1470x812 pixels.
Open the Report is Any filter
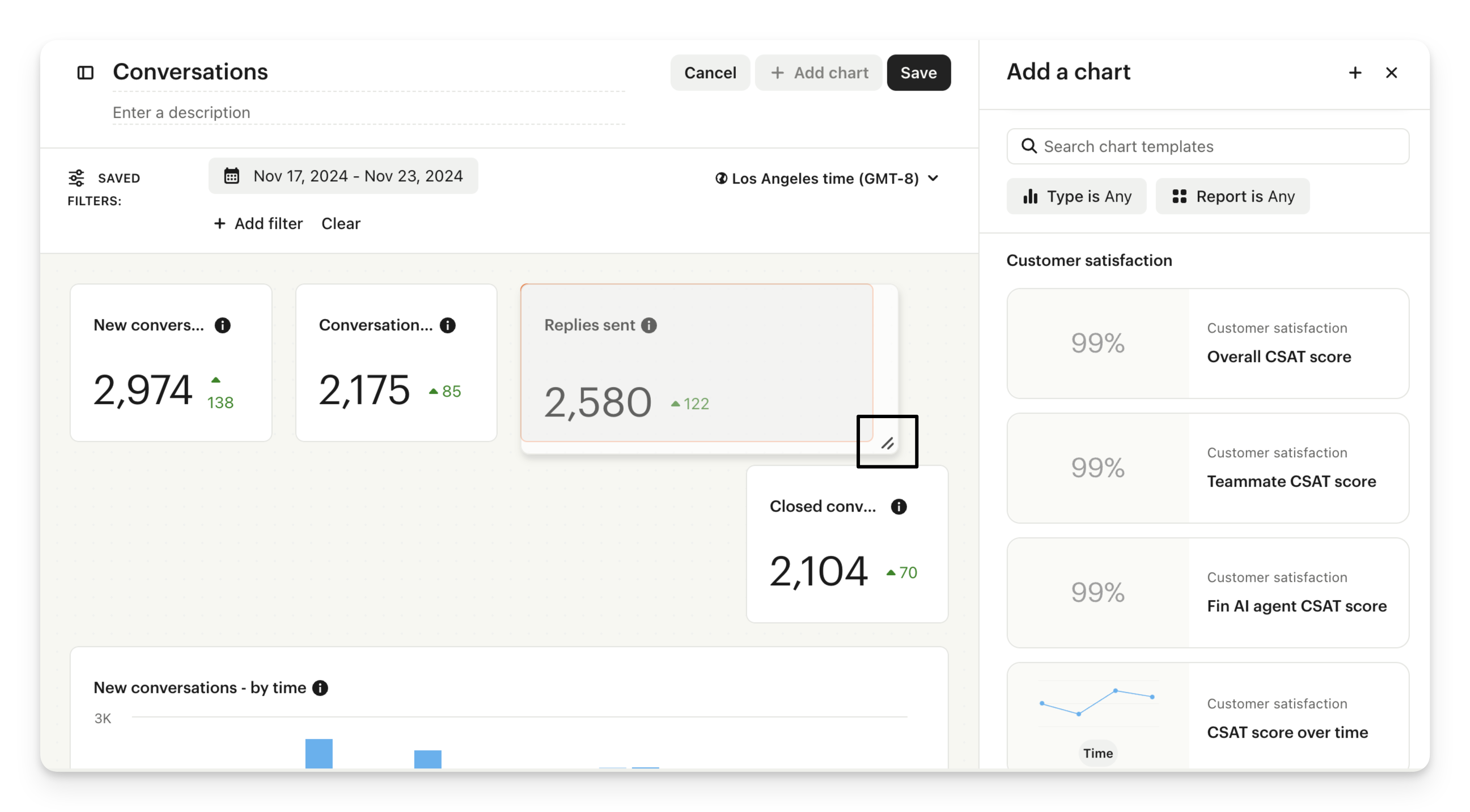click(1232, 196)
